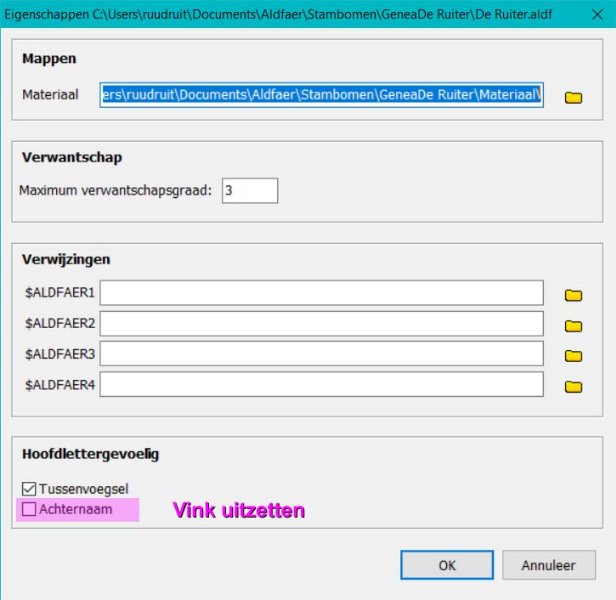Confirm the settings with OK
The height and width of the screenshot is (600, 616).
(x=446, y=565)
